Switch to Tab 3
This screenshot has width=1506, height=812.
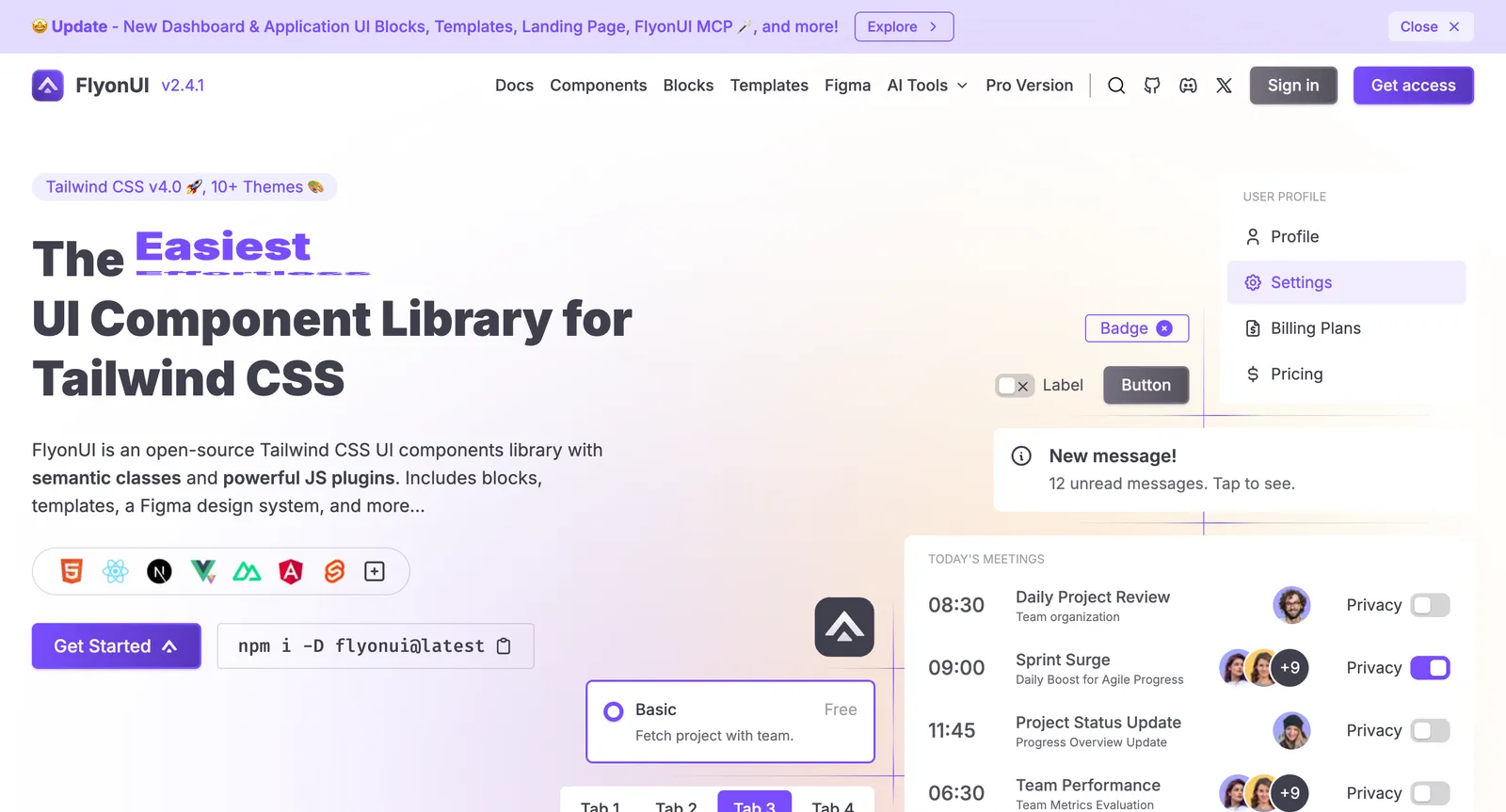pos(754,804)
